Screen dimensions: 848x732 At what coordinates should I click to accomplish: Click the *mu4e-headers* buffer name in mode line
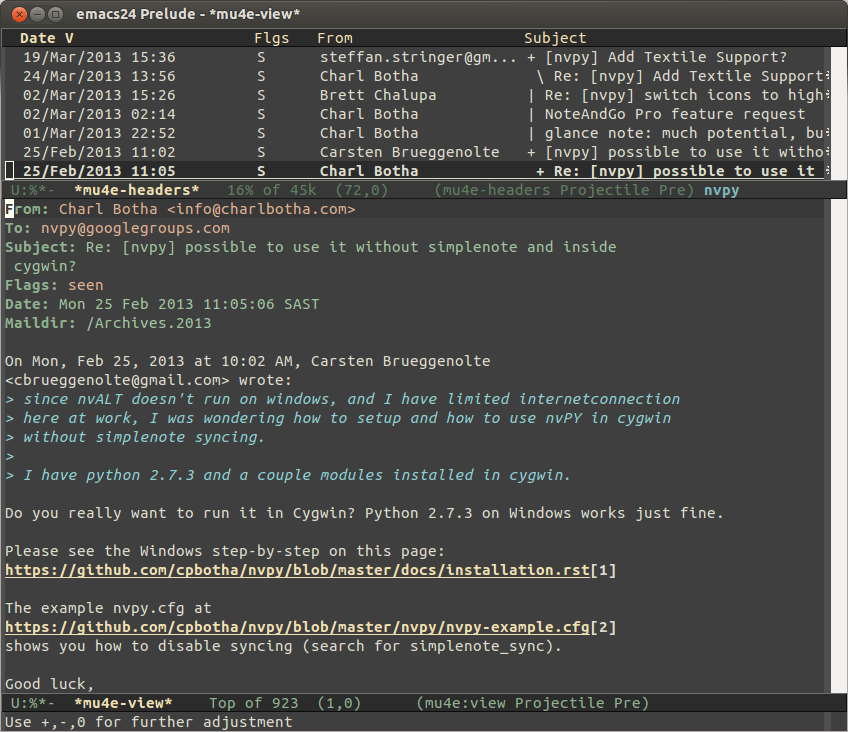click(137, 190)
